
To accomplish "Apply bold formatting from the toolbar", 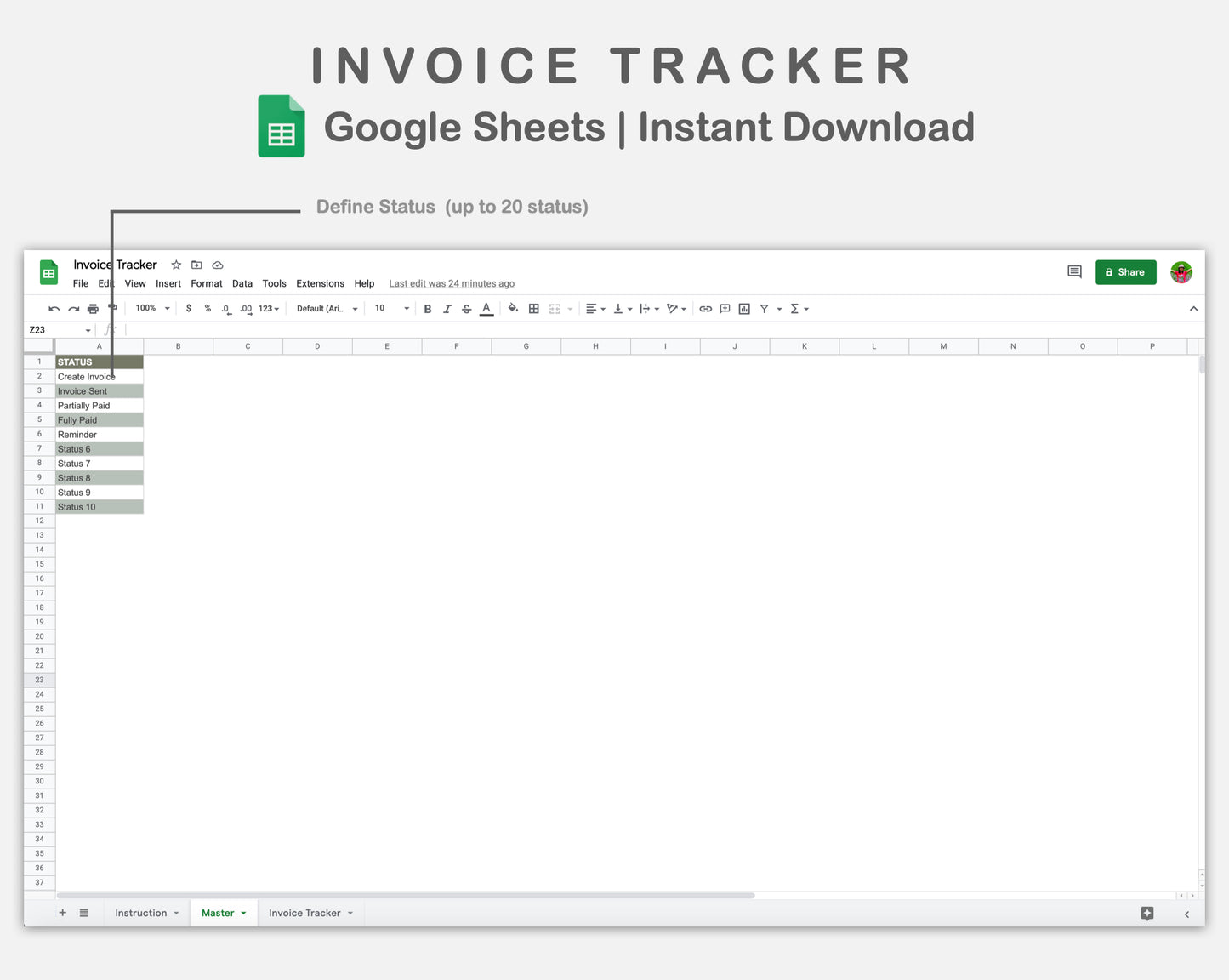I will [428, 308].
